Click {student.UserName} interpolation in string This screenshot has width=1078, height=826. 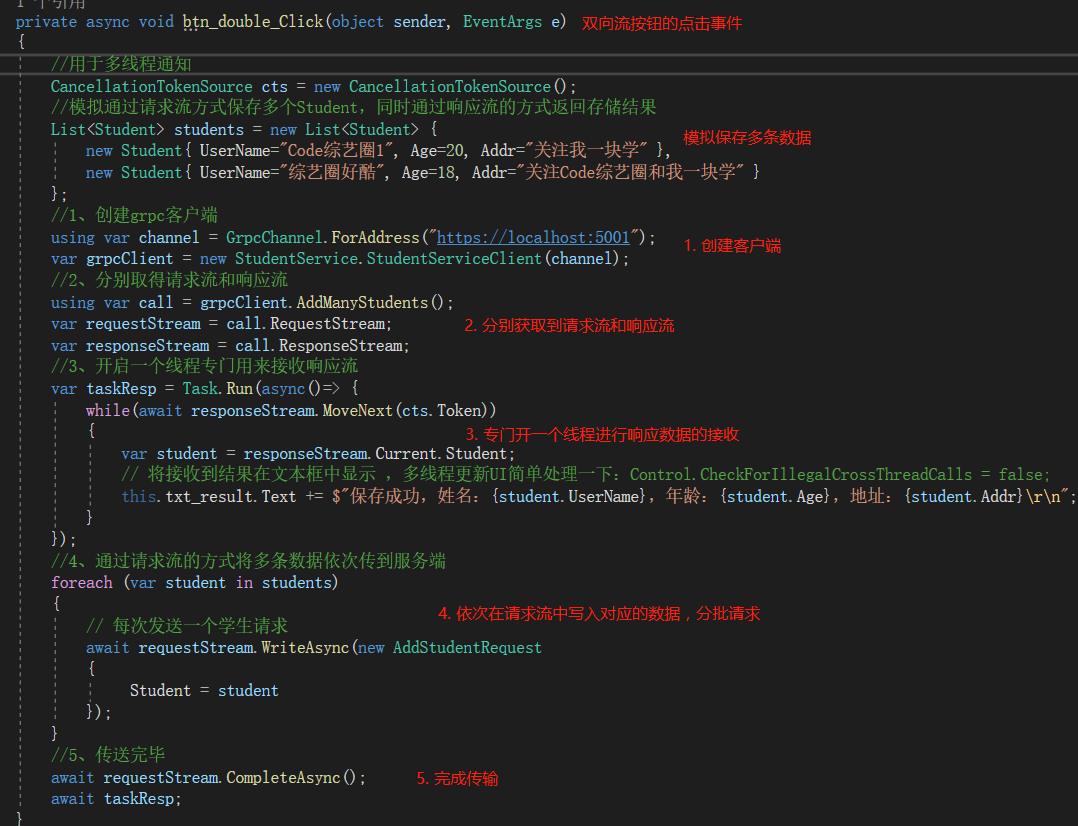569,496
